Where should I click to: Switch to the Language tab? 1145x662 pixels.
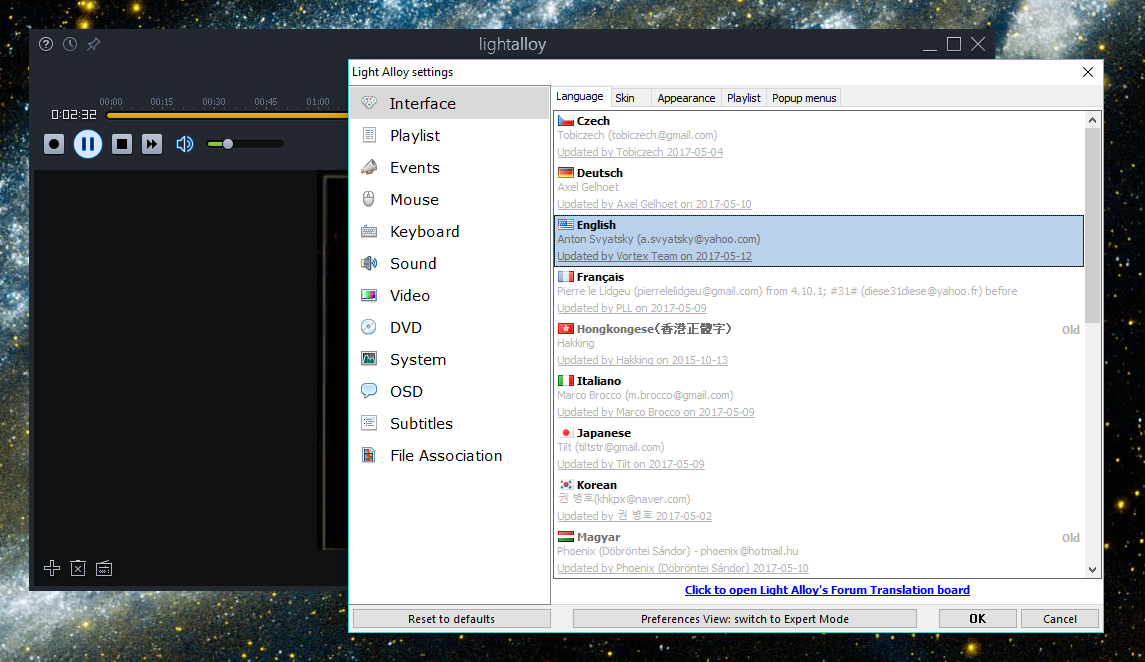(580, 96)
